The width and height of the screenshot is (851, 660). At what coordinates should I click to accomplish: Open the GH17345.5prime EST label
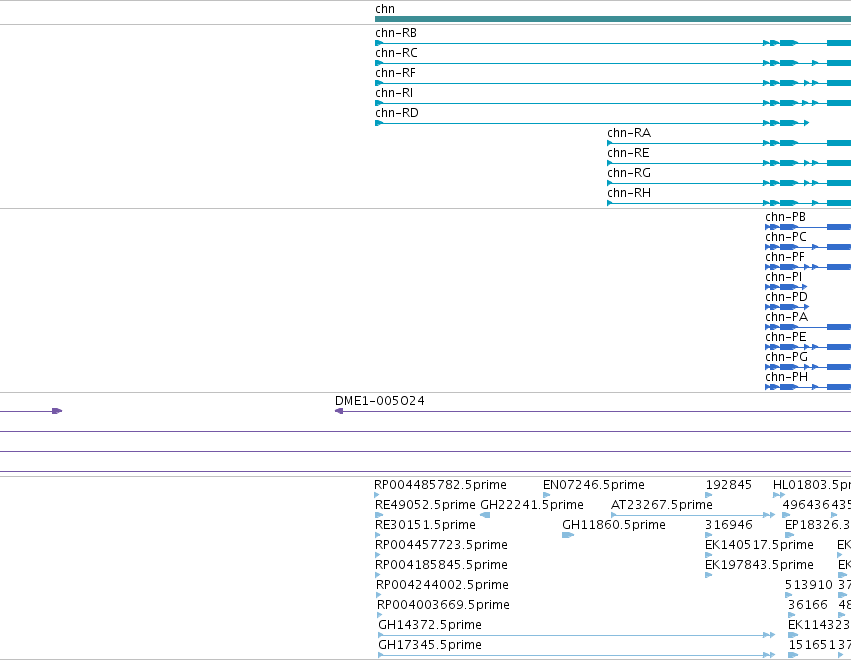point(430,645)
